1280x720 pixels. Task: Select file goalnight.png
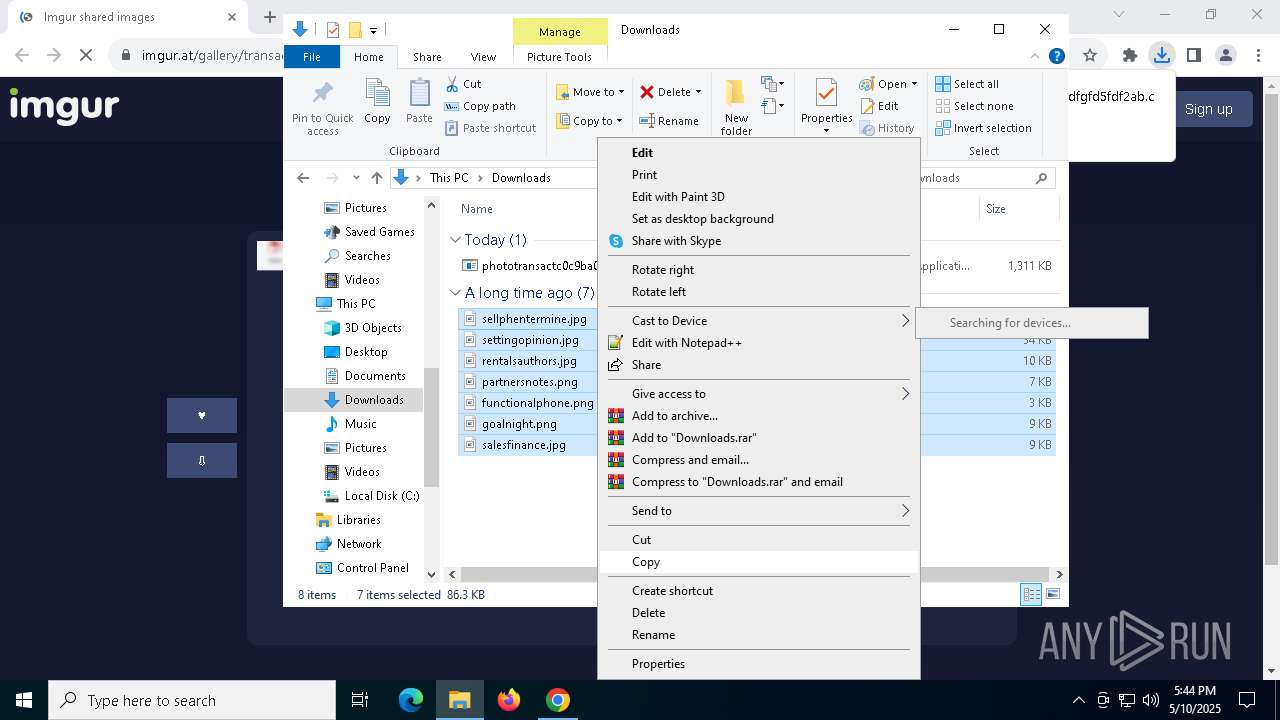[x=519, y=424]
